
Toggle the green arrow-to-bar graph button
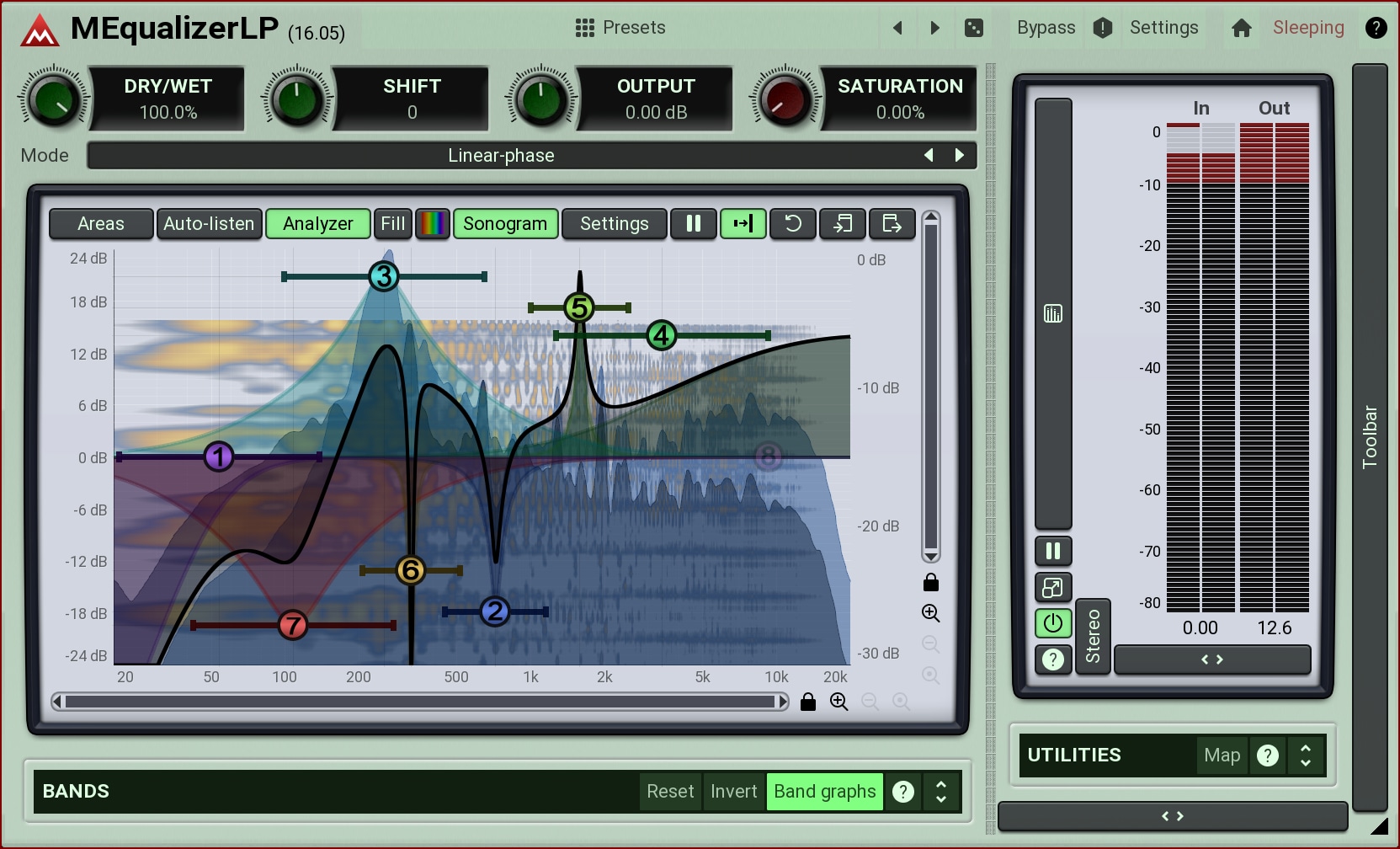click(743, 223)
